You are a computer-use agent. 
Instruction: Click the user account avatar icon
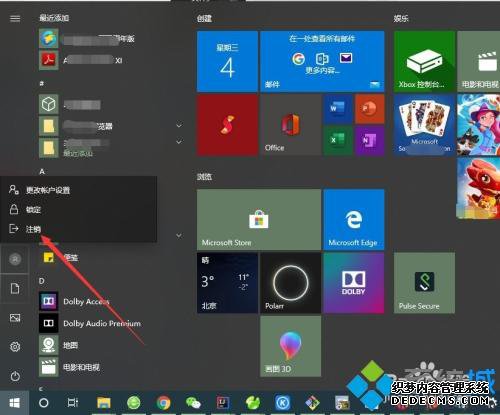15,259
